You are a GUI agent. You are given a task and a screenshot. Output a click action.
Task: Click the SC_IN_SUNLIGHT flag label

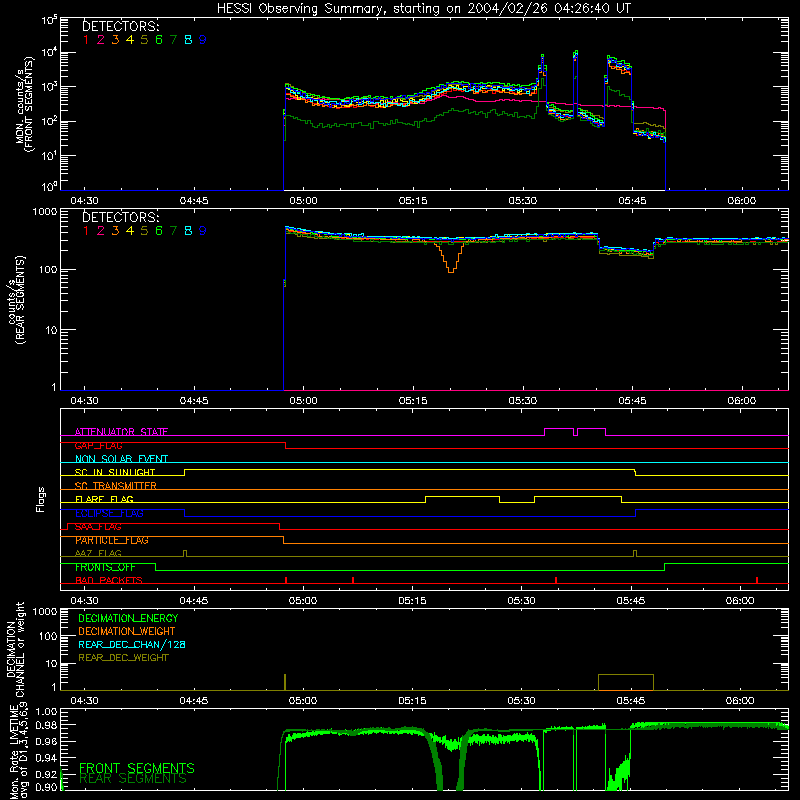coord(115,472)
